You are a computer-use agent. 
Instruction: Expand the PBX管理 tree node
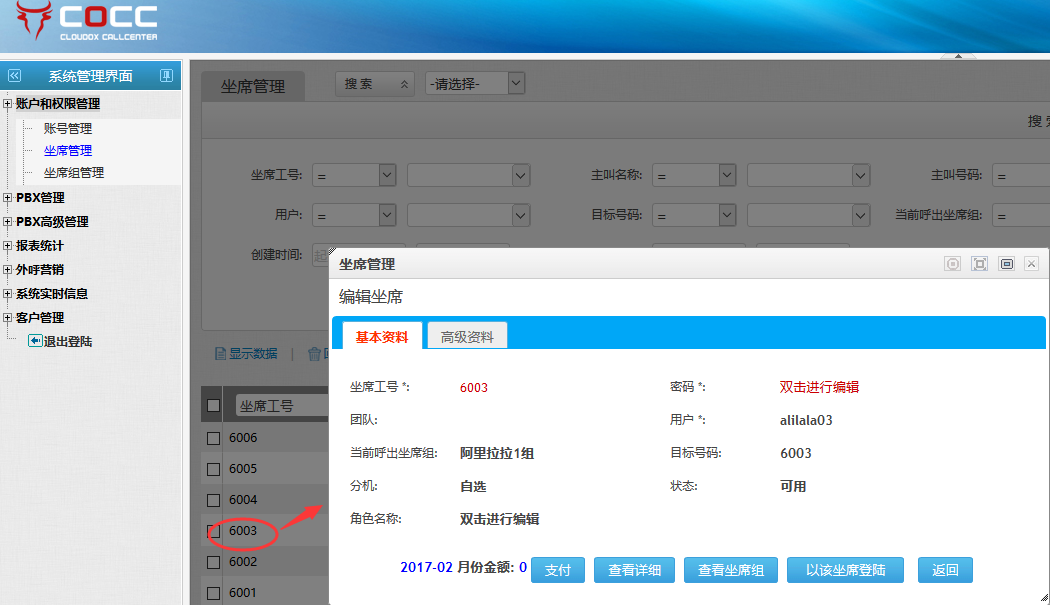8,198
